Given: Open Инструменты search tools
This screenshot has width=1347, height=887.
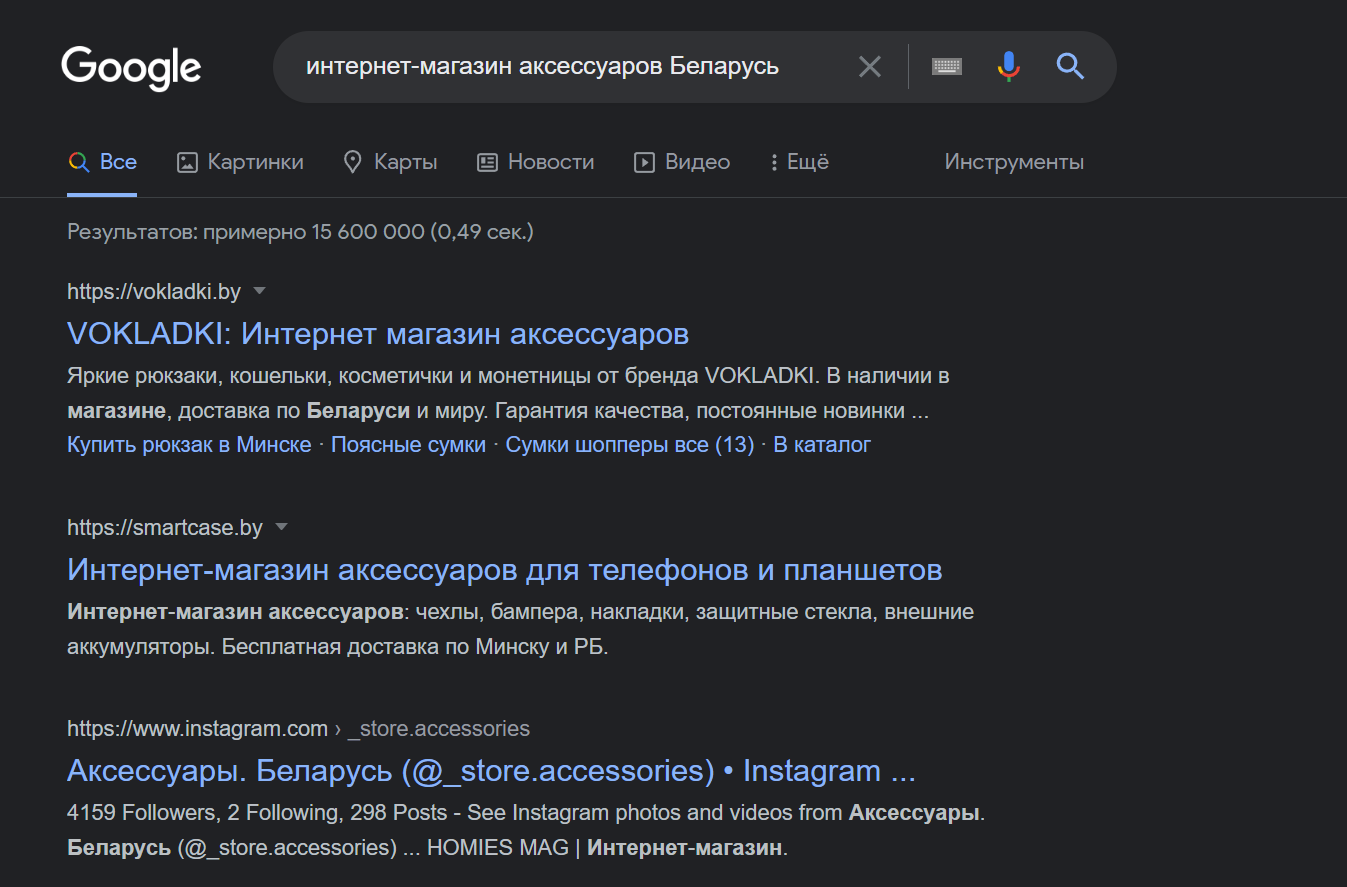Looking at the screenshot, I should pyautogui.click(x=1014, y=162).
